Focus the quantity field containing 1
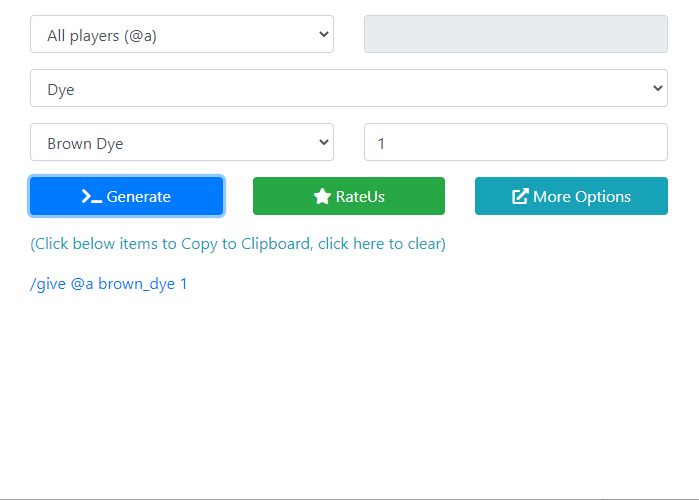Viewport: 699px width, 500px height. pos(515,143)
